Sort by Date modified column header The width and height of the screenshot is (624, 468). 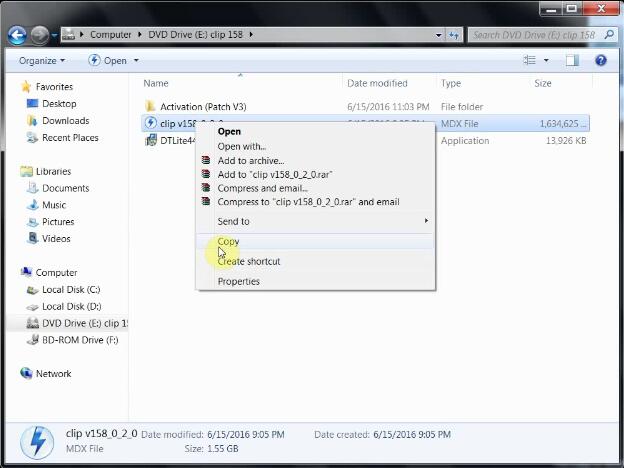click(377, 83)
